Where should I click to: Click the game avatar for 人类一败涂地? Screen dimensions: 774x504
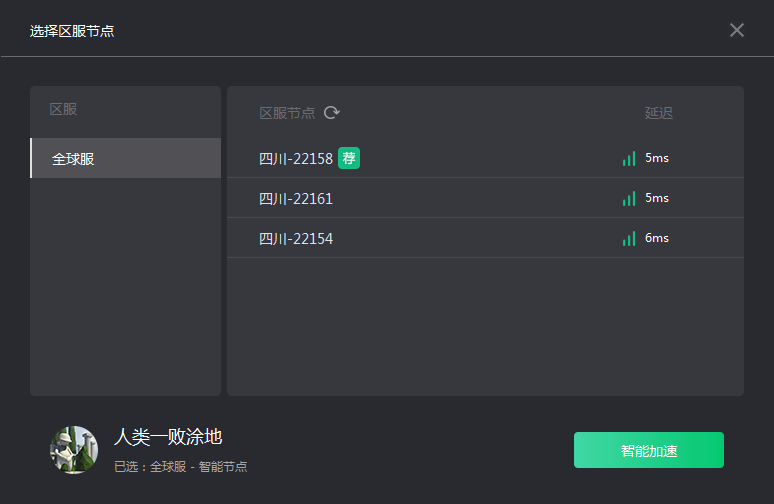coord(74,450)
